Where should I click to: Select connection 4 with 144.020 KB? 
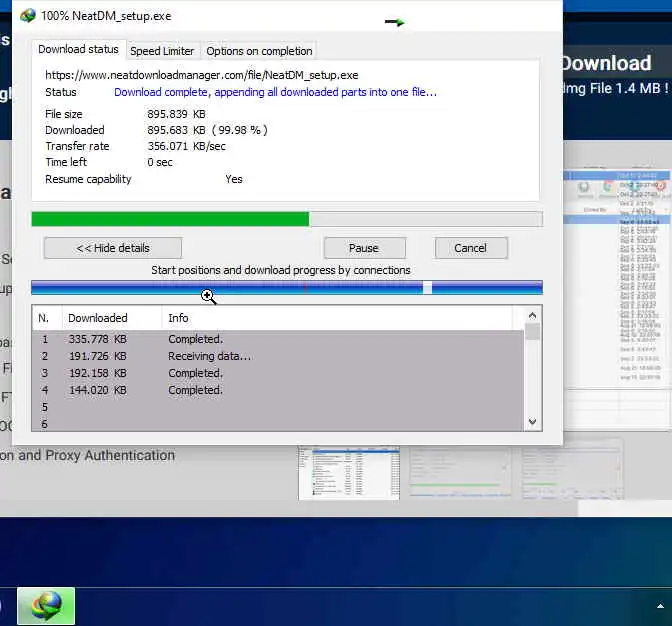(x=278, y=390)
